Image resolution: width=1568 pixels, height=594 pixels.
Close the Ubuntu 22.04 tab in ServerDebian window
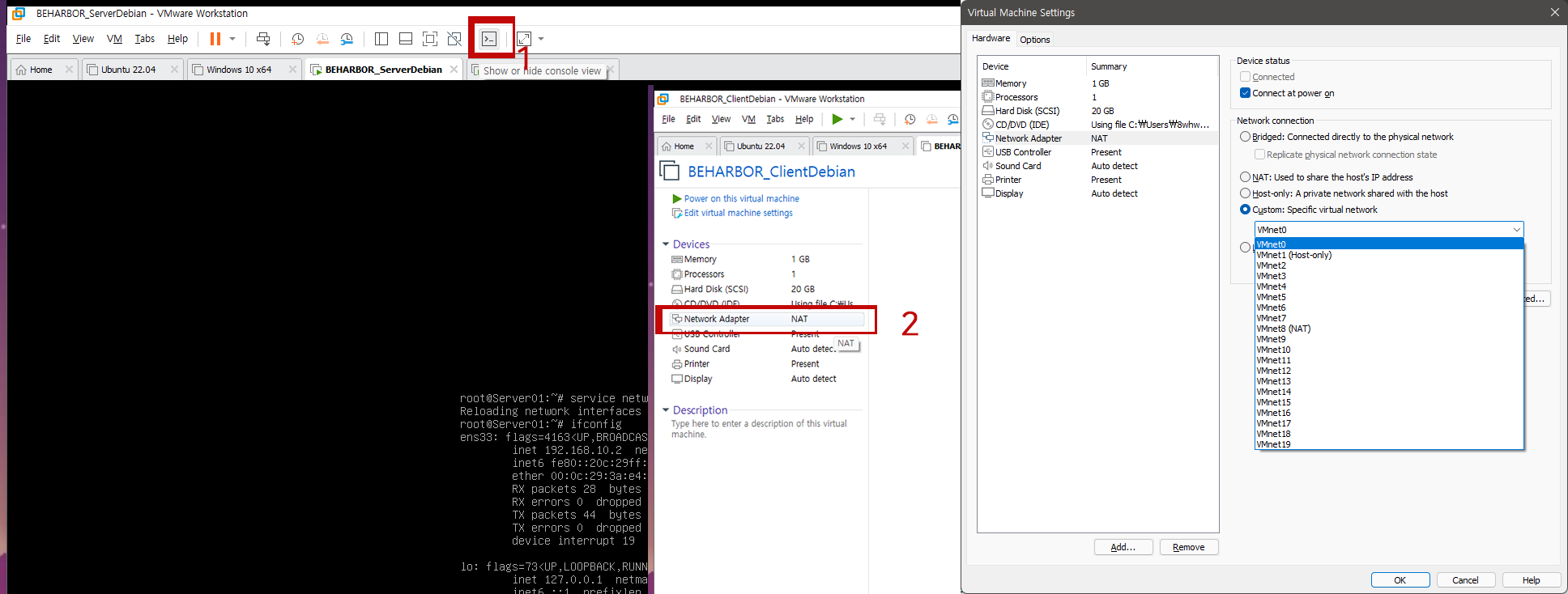pos(174,70)
